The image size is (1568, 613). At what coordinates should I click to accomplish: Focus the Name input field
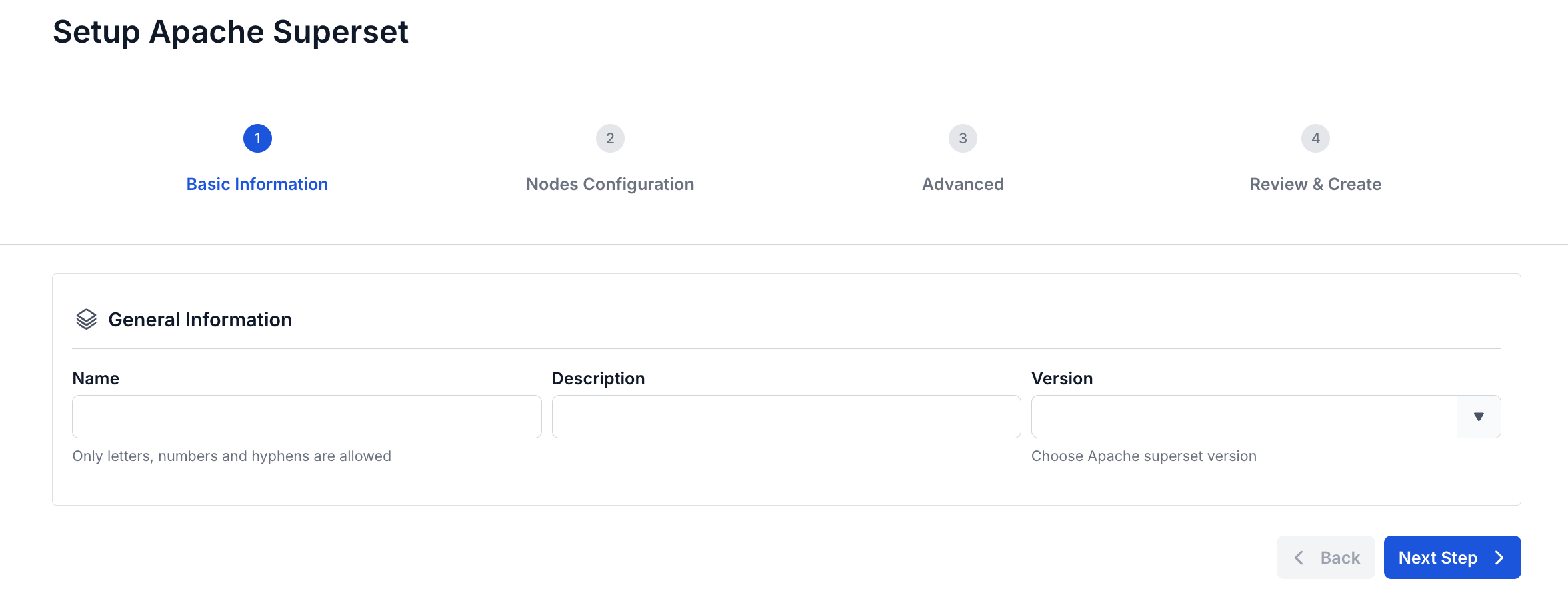pos(307,417)
